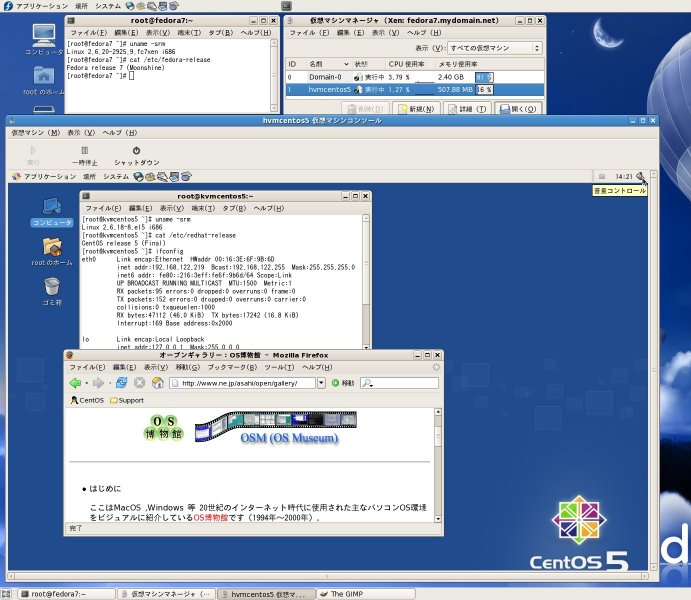Reload page in Firefox toolbar

tap(121, 383)
